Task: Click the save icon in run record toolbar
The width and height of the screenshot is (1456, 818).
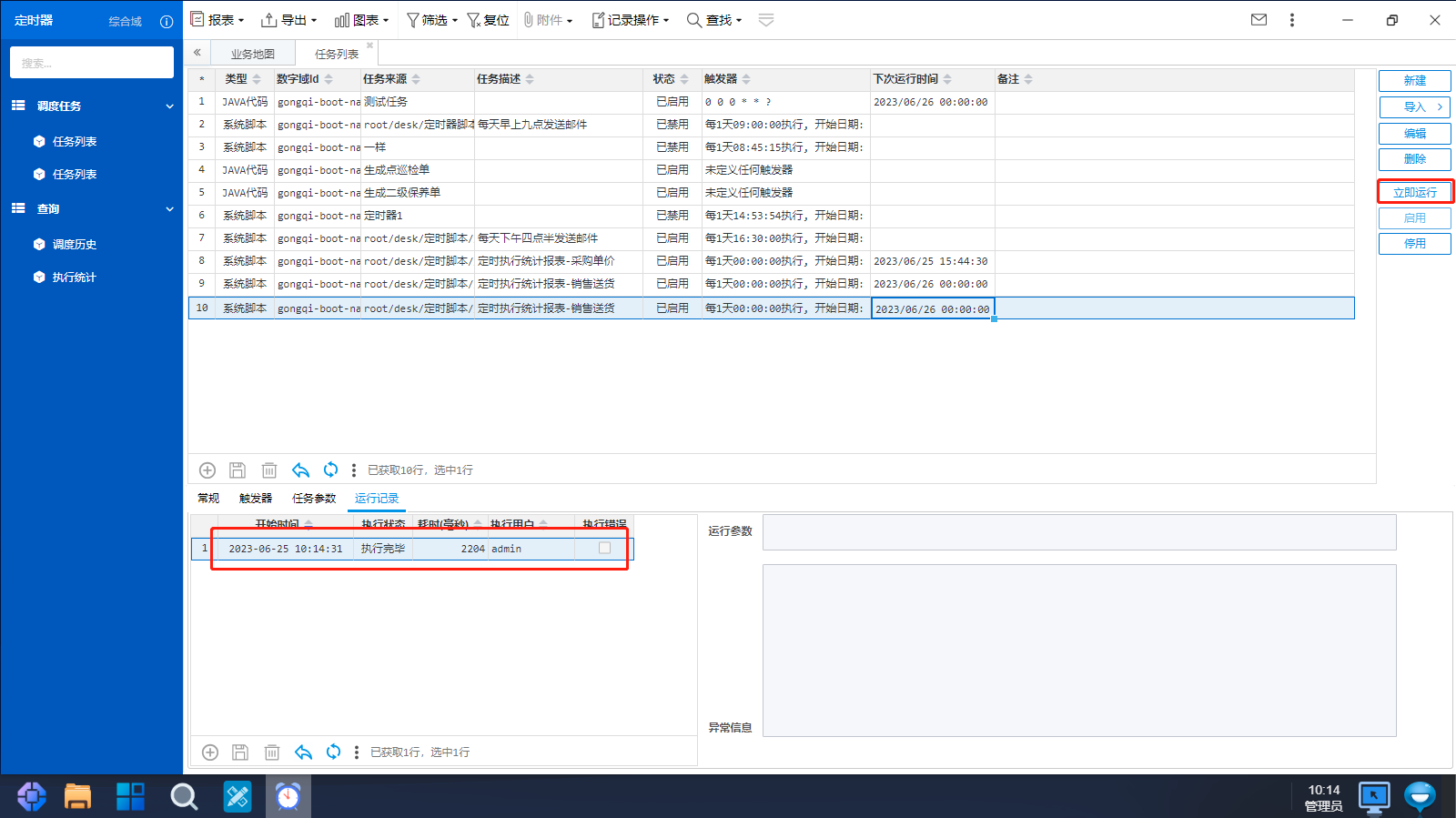Action: coord(240,752)
